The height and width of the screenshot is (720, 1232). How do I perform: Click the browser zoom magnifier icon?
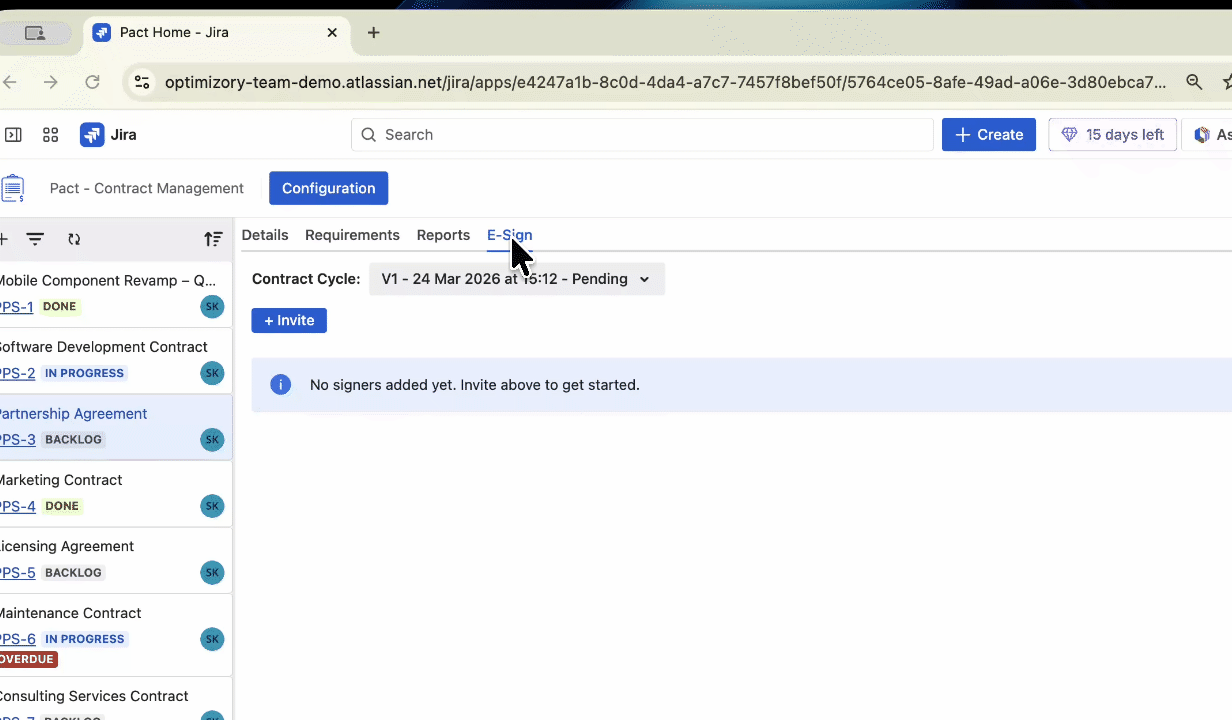point(1193,82)
